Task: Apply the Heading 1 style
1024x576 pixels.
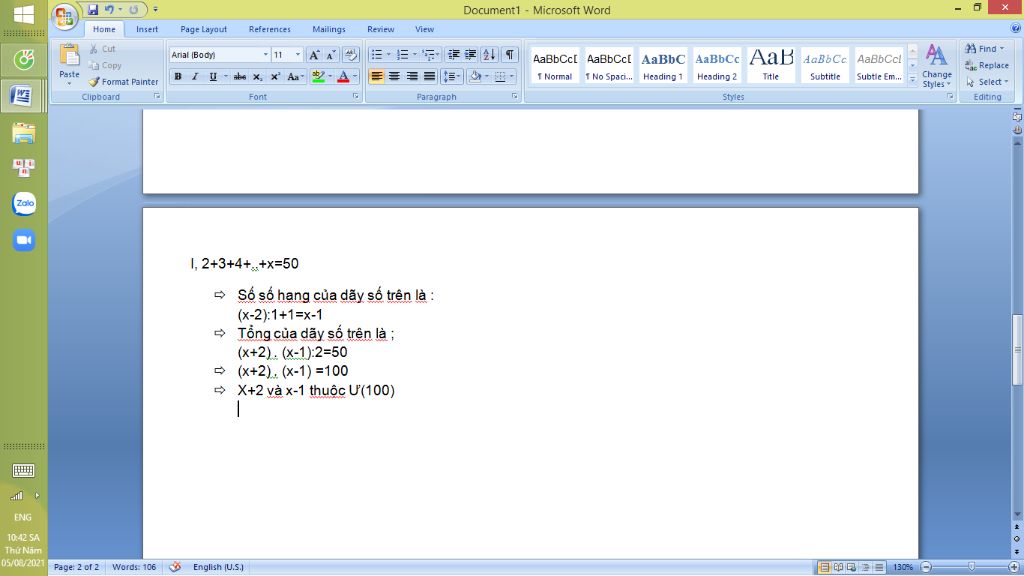Action: click(663, 65)
